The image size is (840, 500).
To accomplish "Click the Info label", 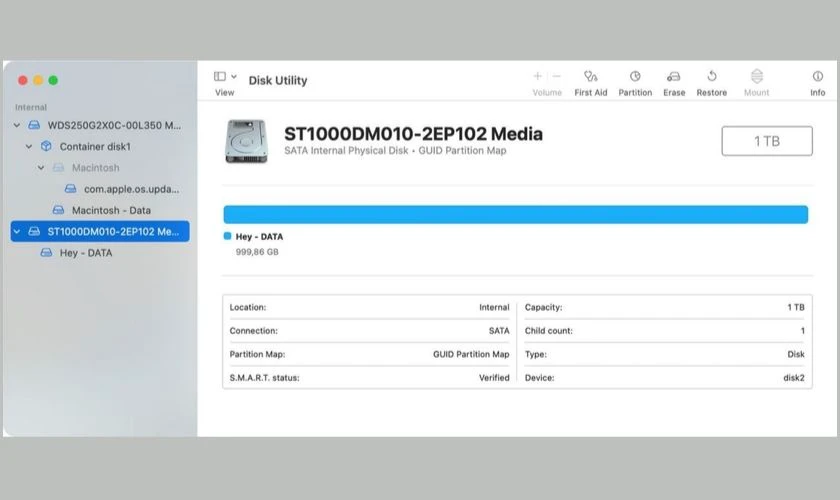I will (x=818, y=93).
